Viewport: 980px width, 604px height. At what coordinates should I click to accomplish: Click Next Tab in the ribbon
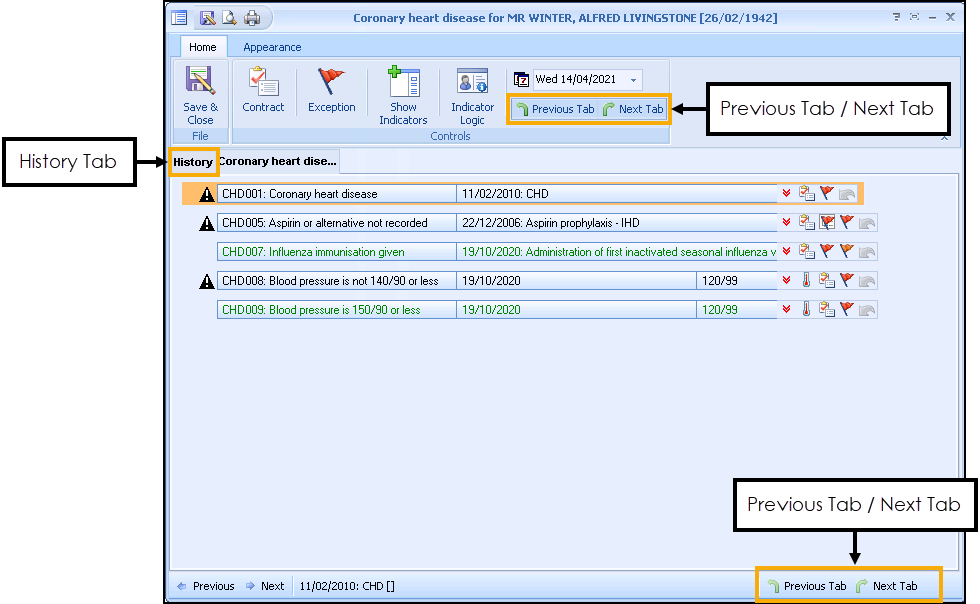tap(633, 109)
